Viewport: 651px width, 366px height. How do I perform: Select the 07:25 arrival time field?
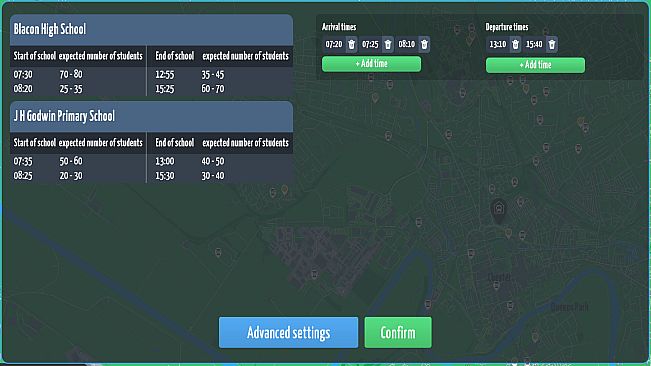[x=370, y=44]
